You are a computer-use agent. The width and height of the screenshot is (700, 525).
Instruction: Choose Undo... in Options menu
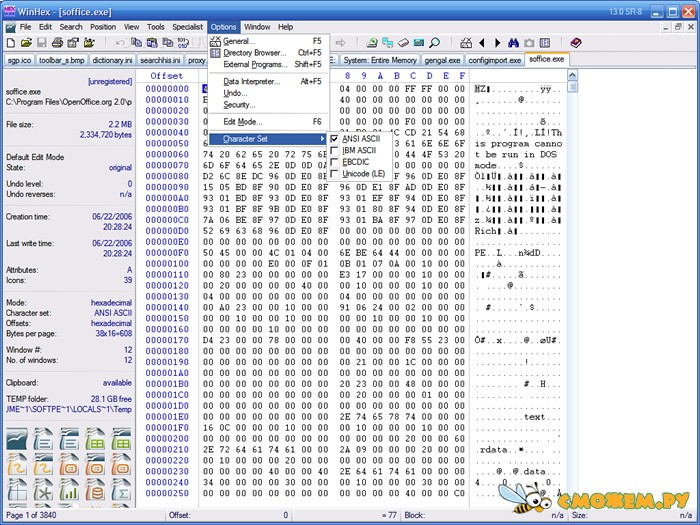[267, 93]
